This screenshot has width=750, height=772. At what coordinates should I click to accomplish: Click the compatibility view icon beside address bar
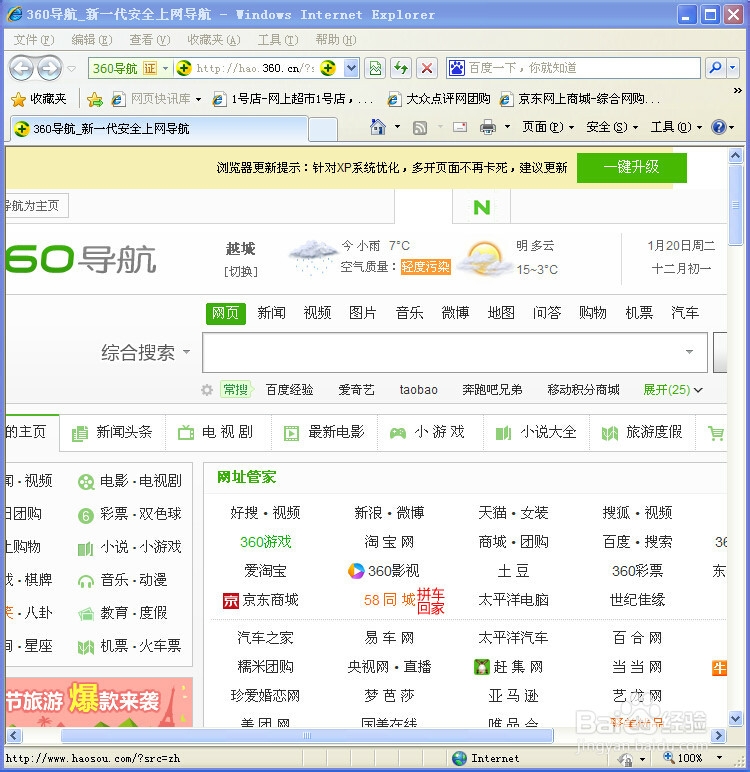coord(375,68)
